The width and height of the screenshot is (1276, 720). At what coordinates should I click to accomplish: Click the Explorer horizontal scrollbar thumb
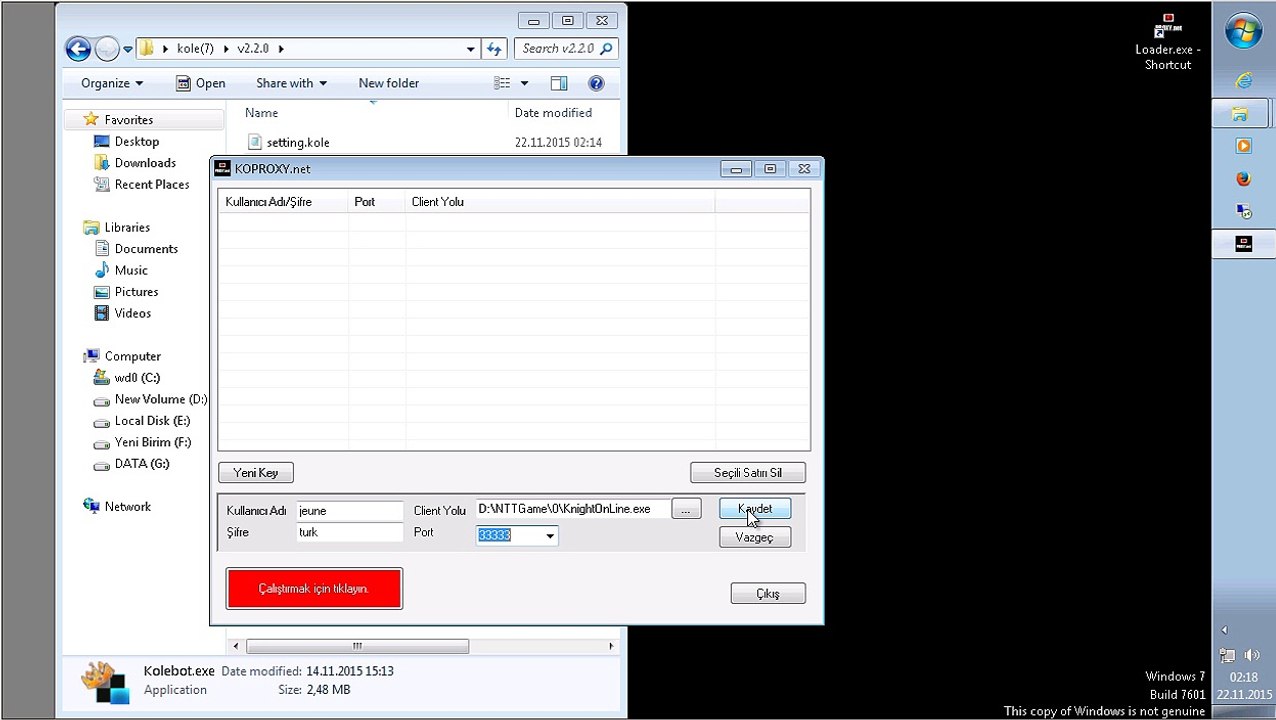[x=357, y=646]
